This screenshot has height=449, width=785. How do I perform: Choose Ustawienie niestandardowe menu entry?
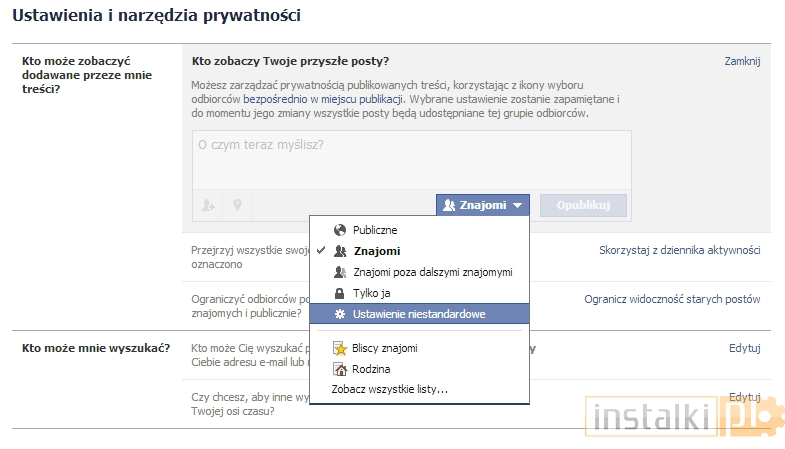420,314
